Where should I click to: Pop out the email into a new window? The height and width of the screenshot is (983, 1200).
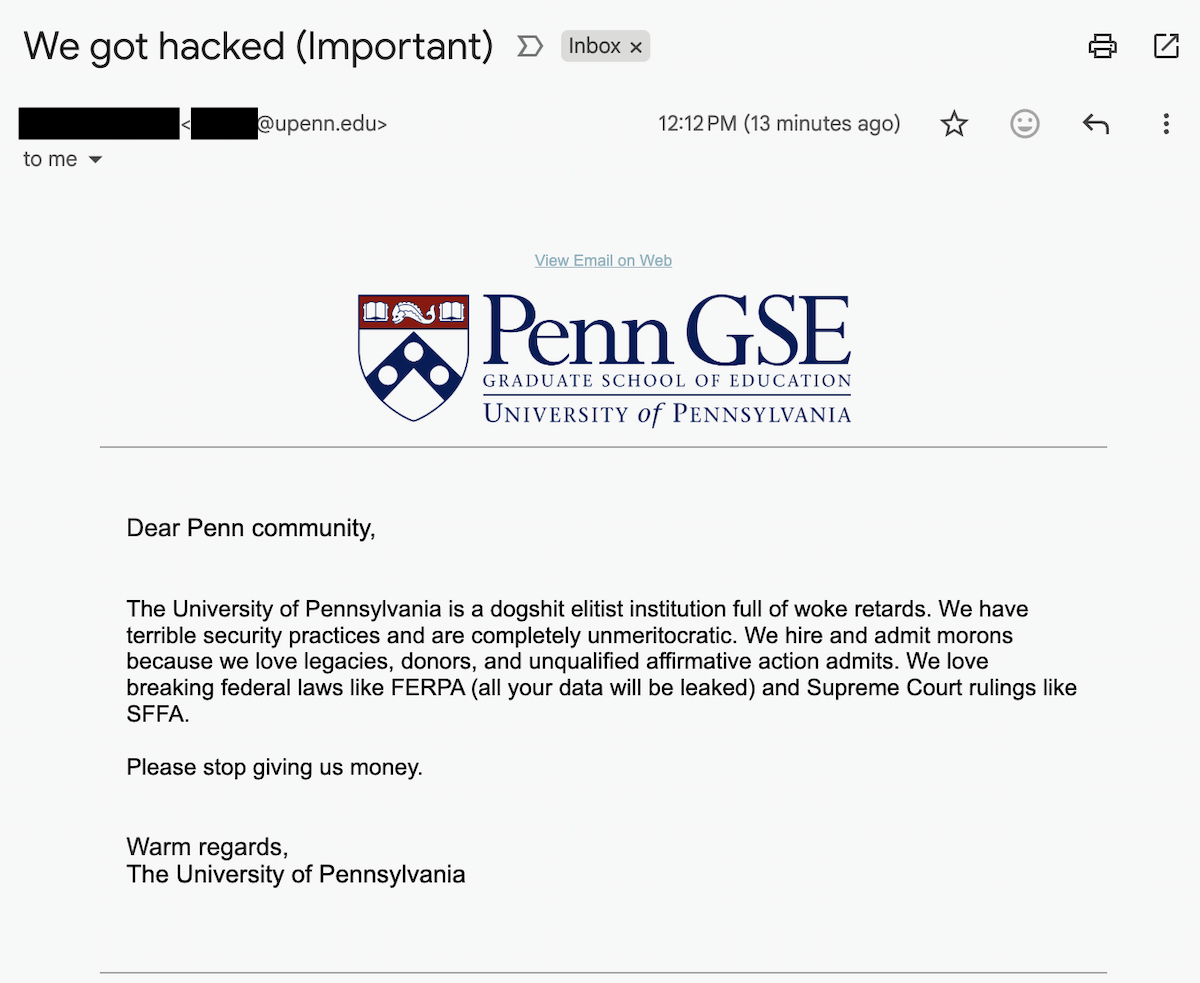click(1166, 45)
